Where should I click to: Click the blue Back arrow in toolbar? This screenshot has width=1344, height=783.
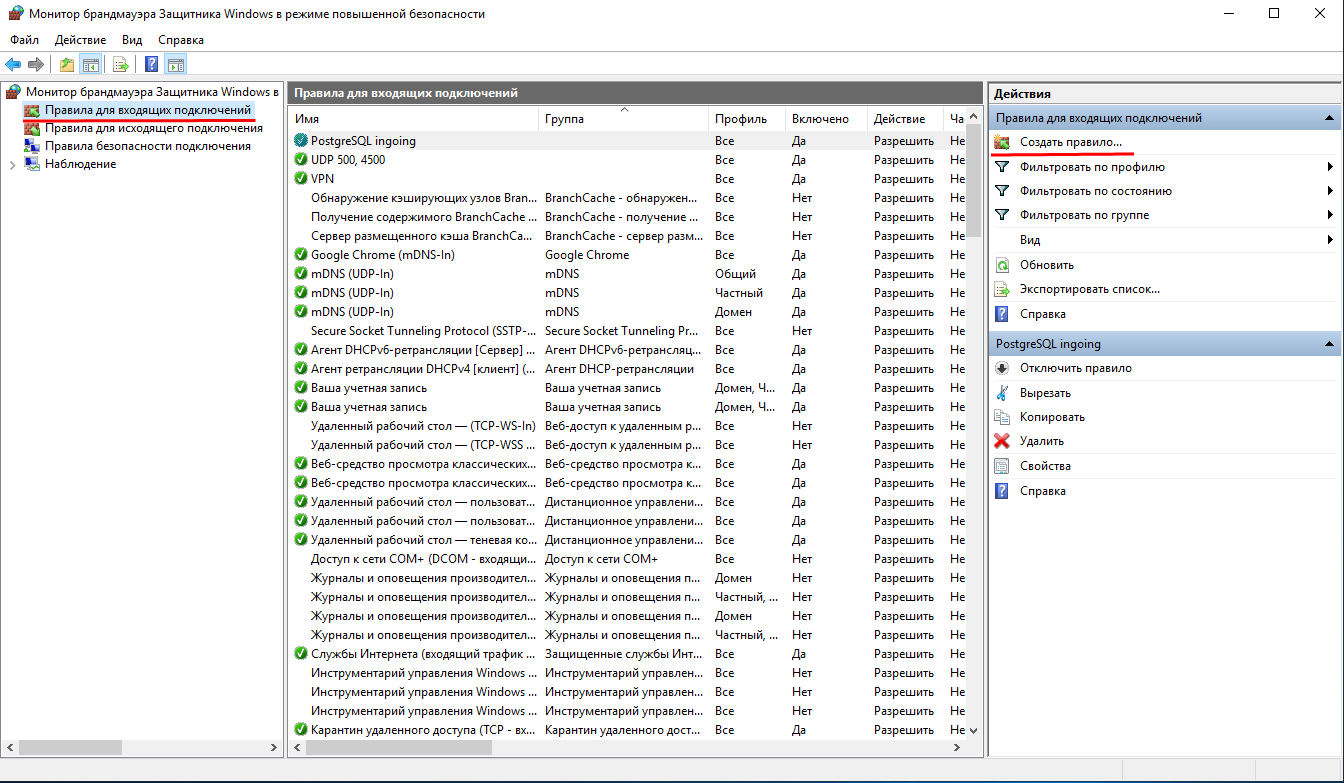point(13,65)
